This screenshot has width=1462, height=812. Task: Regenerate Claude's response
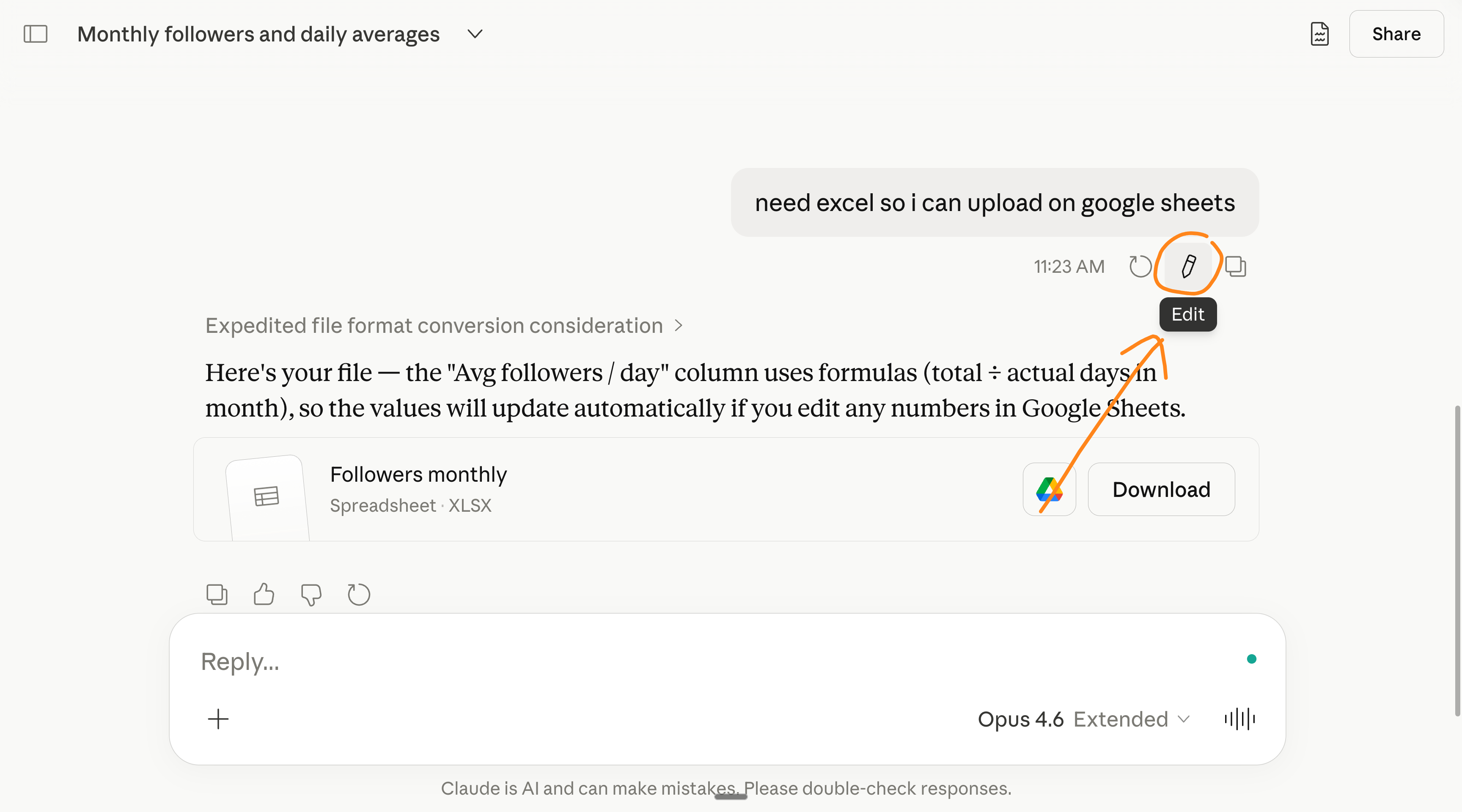pyautogui.click(x=359, y=595)
